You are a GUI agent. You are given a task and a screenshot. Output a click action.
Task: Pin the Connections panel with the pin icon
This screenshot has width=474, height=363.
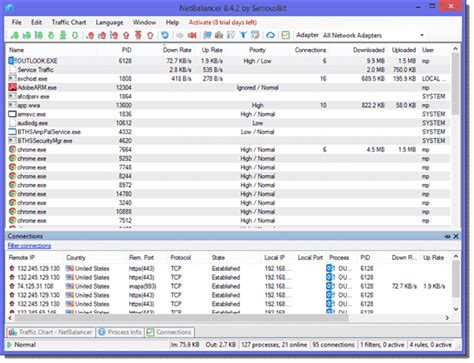(447, 236)
